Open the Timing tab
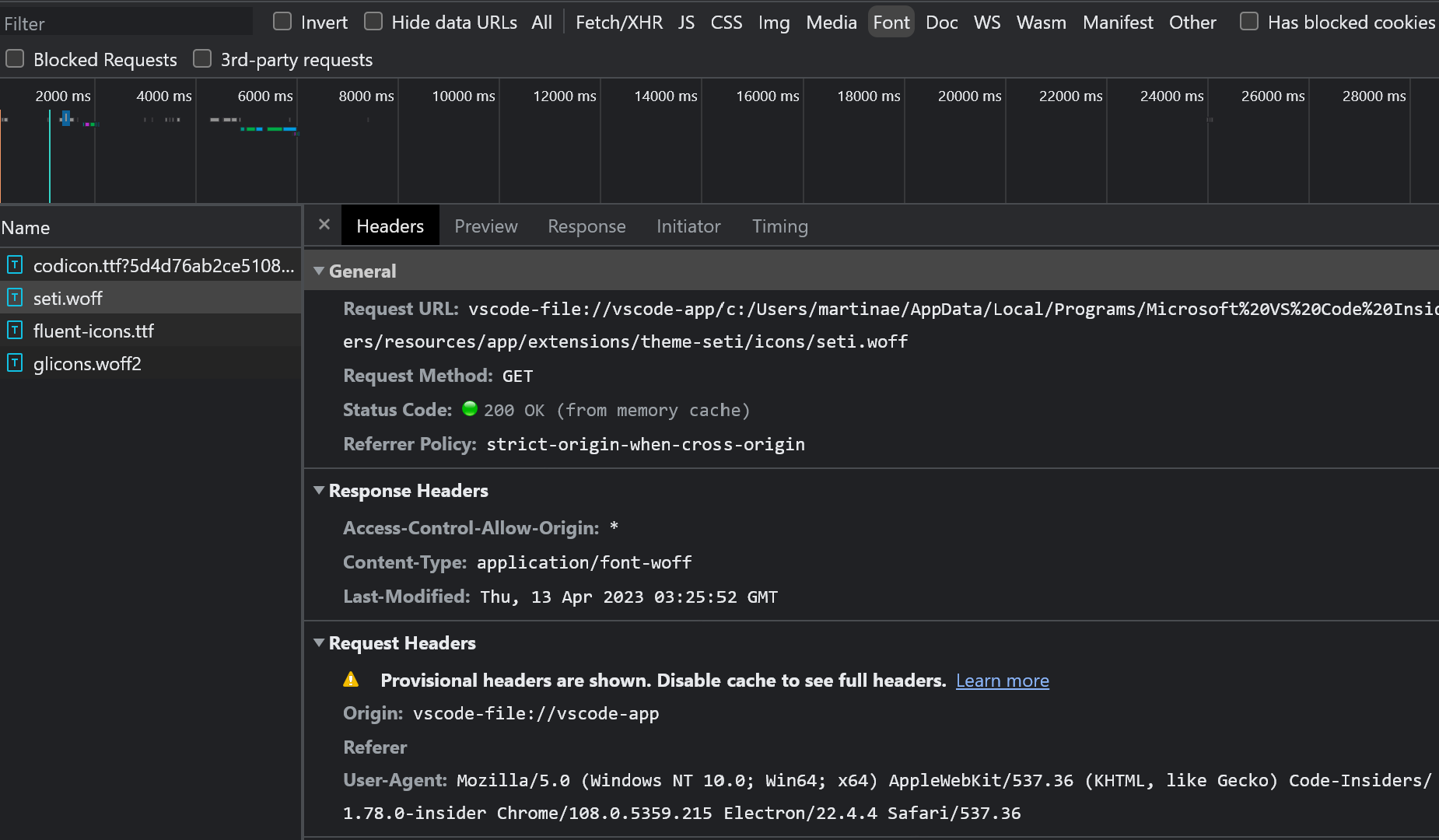The image size is (1439, 840). coord(779,226)
